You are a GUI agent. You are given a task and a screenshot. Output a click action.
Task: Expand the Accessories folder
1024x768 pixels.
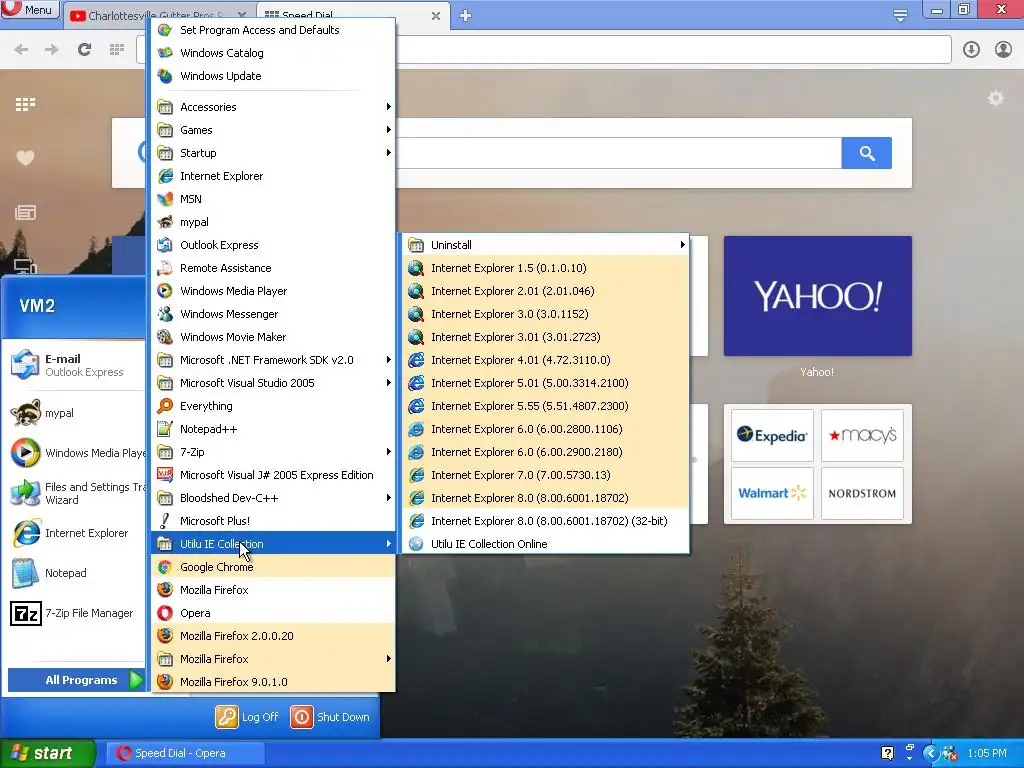(273, 107)
